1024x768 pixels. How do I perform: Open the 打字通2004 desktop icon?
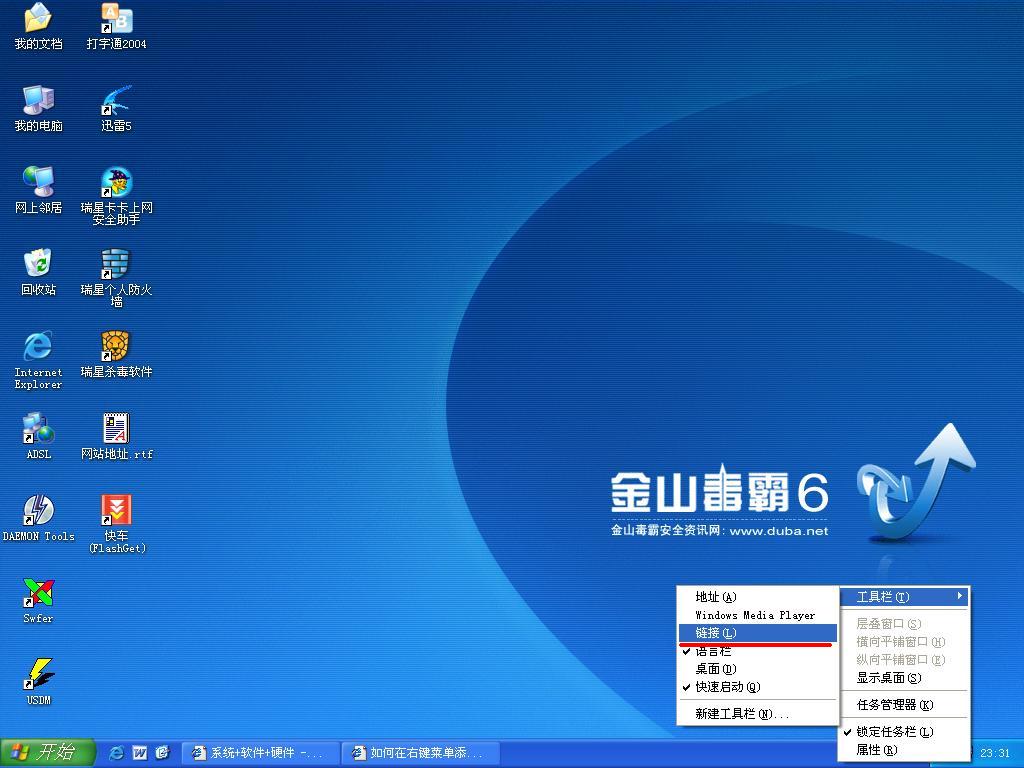(116, 21)
